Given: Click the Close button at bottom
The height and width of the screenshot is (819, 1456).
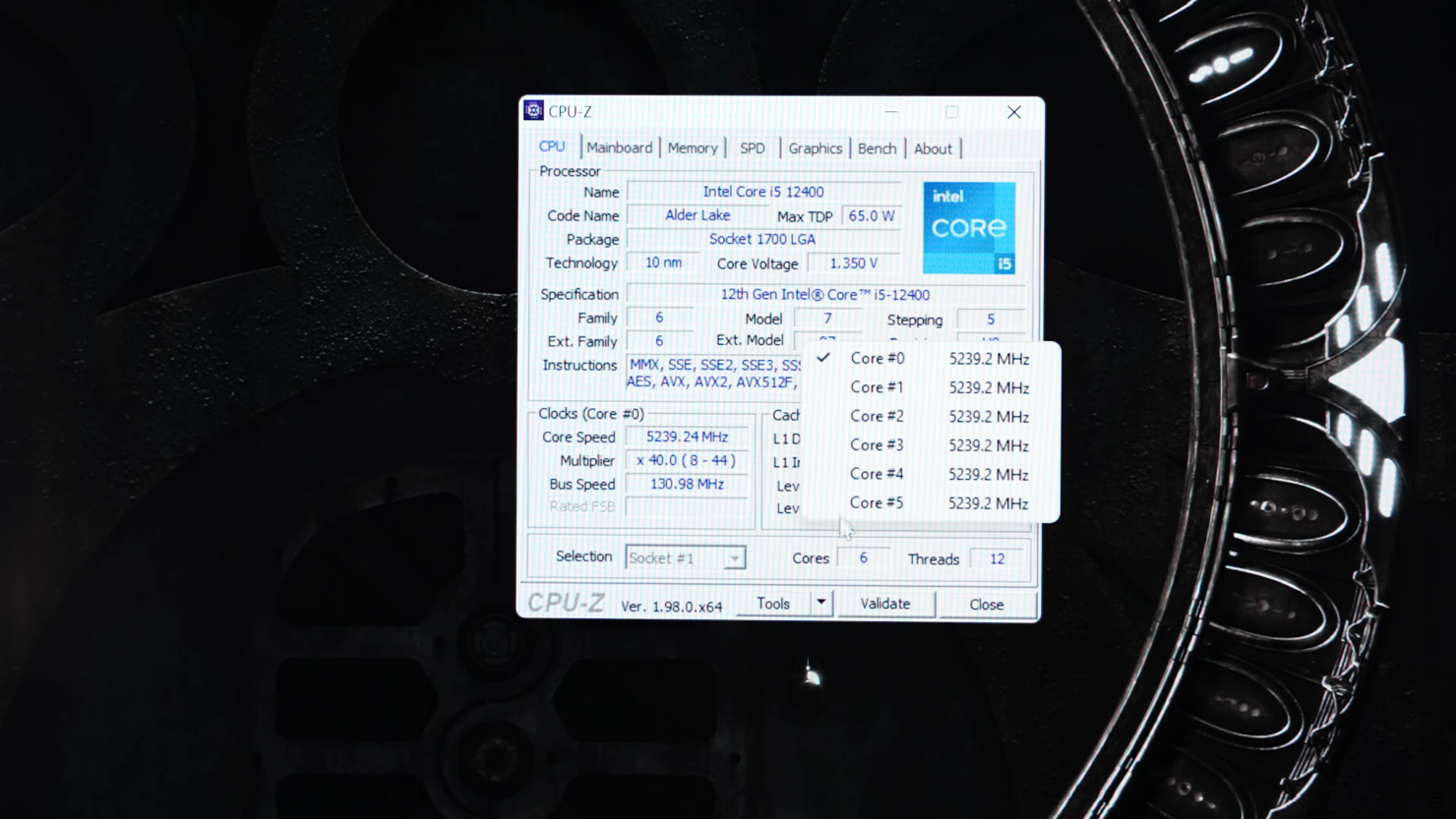Looking at the screenshot, I should [x=986, y=605].
